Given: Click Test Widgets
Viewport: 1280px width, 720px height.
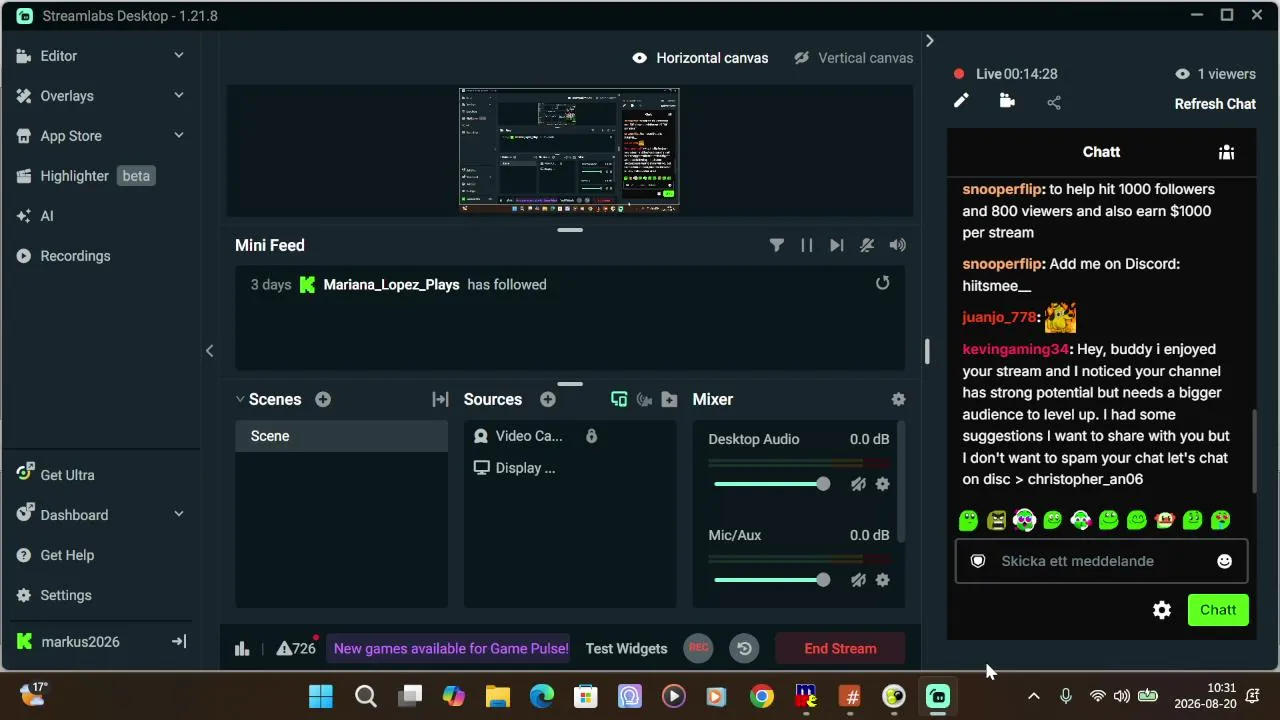Looking at the screenshot, I should (x=626, y=648).
